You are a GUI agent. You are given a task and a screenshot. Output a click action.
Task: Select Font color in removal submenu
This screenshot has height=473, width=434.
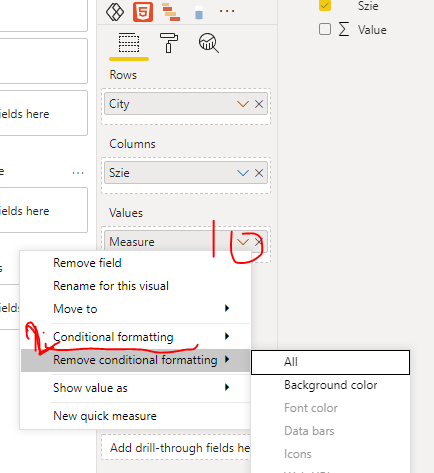pos(330,408)
